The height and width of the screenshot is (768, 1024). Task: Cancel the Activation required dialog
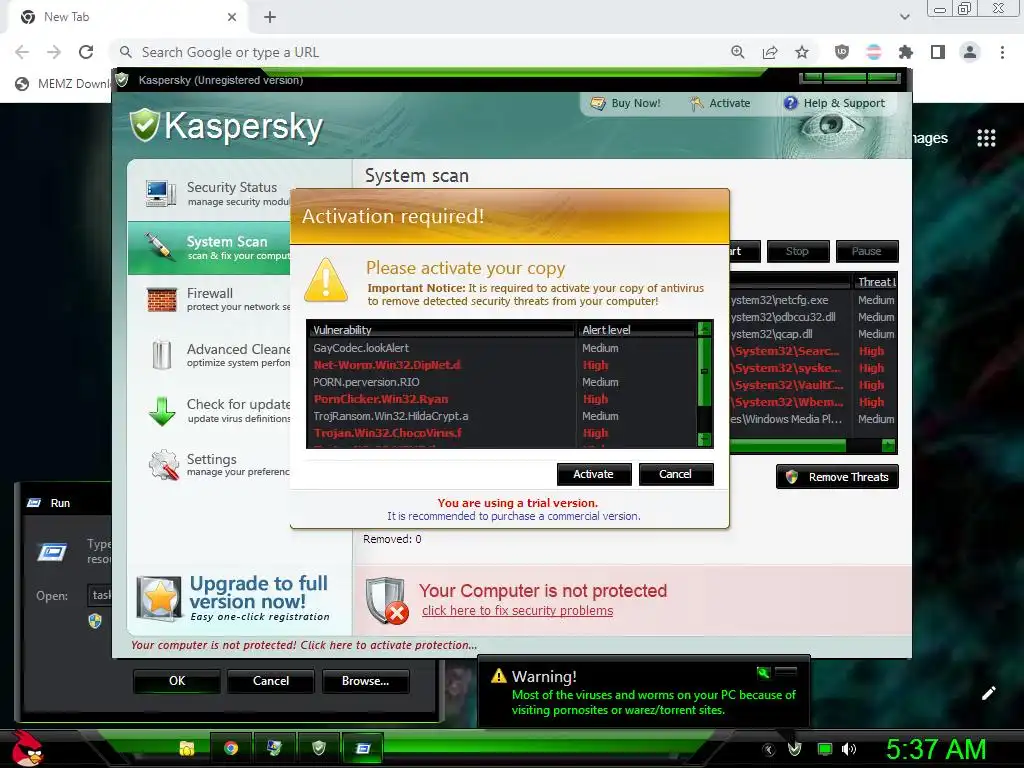coord(676,474)
